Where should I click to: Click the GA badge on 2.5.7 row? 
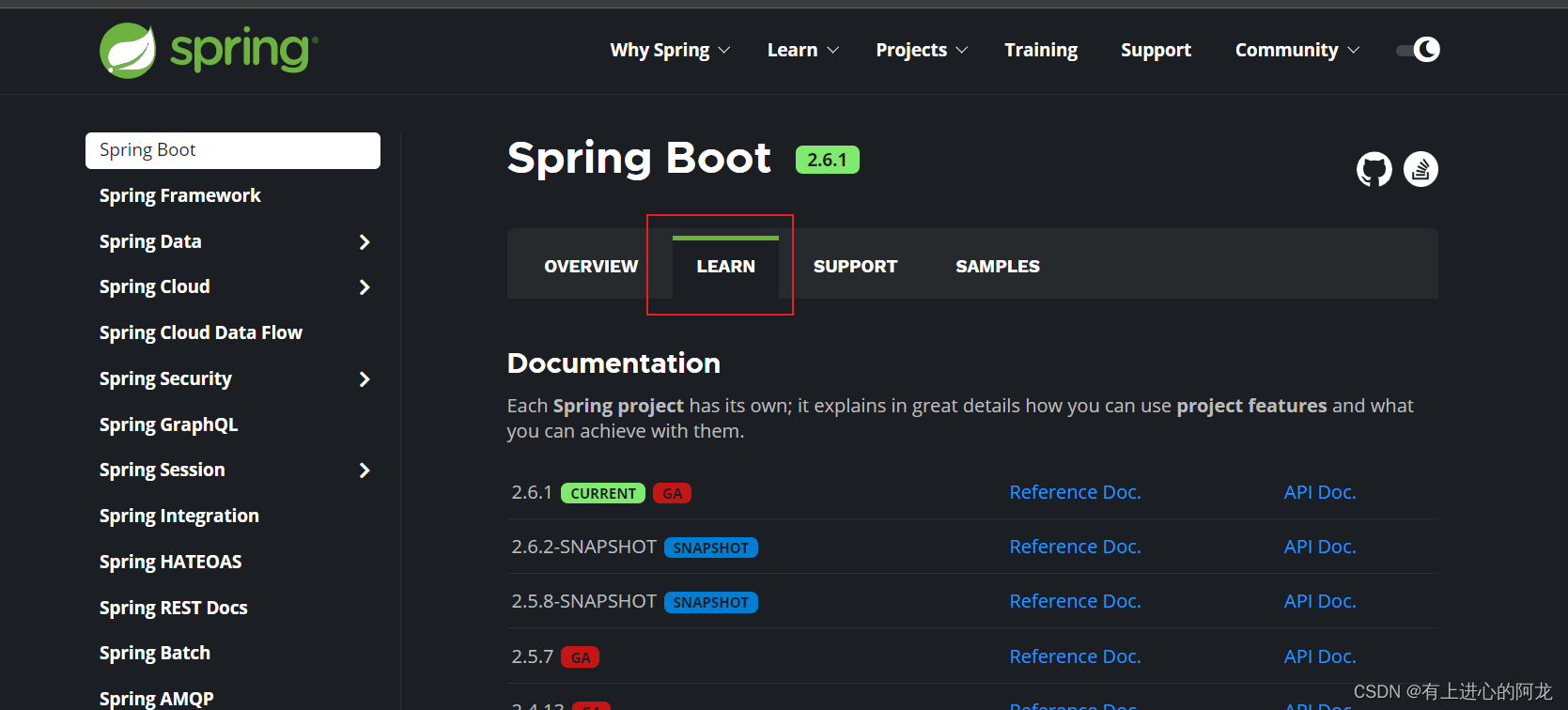point(581,657)
